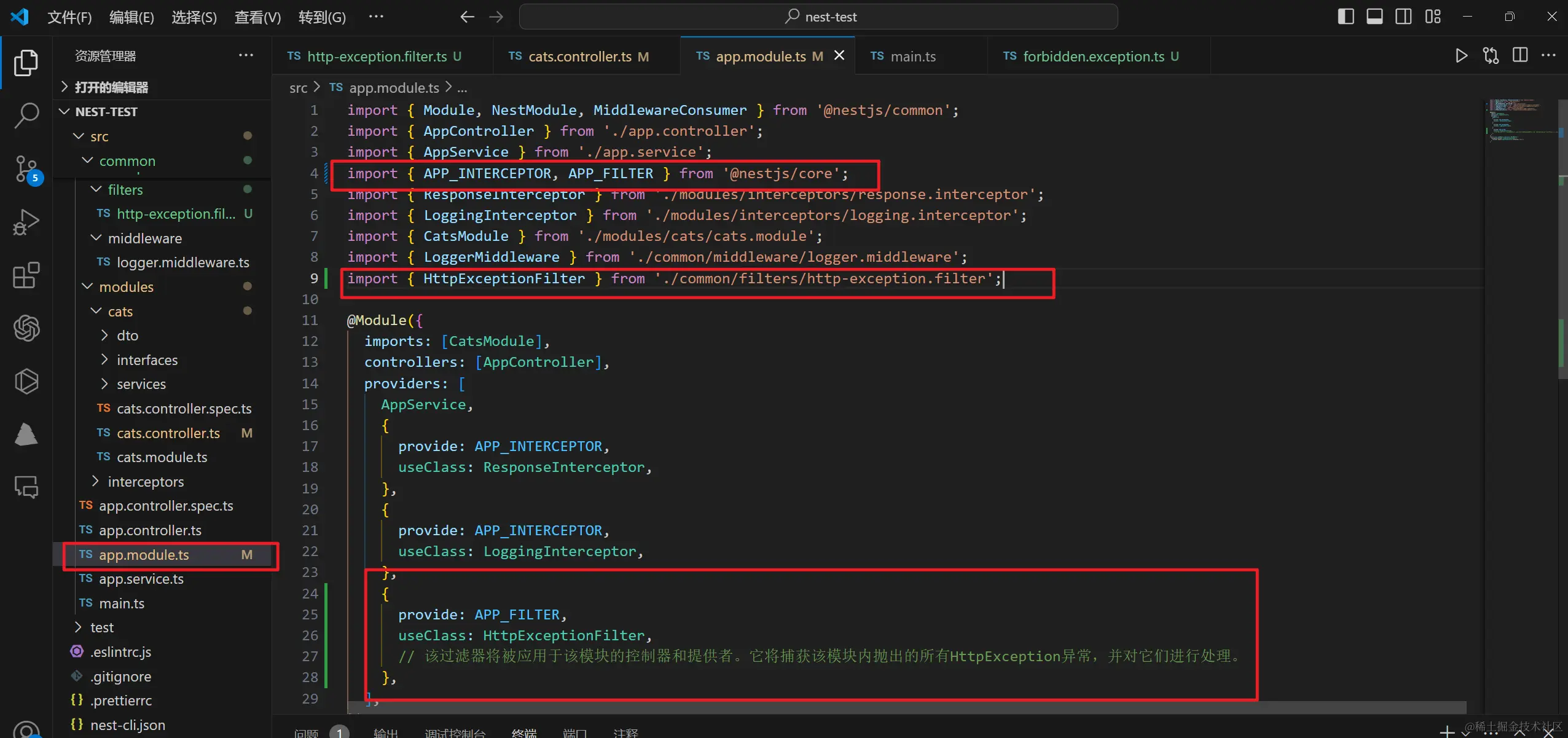Viewport: 1568px width, 738px height.
Task: Split the editor to the right
Action: point(1520,55)
